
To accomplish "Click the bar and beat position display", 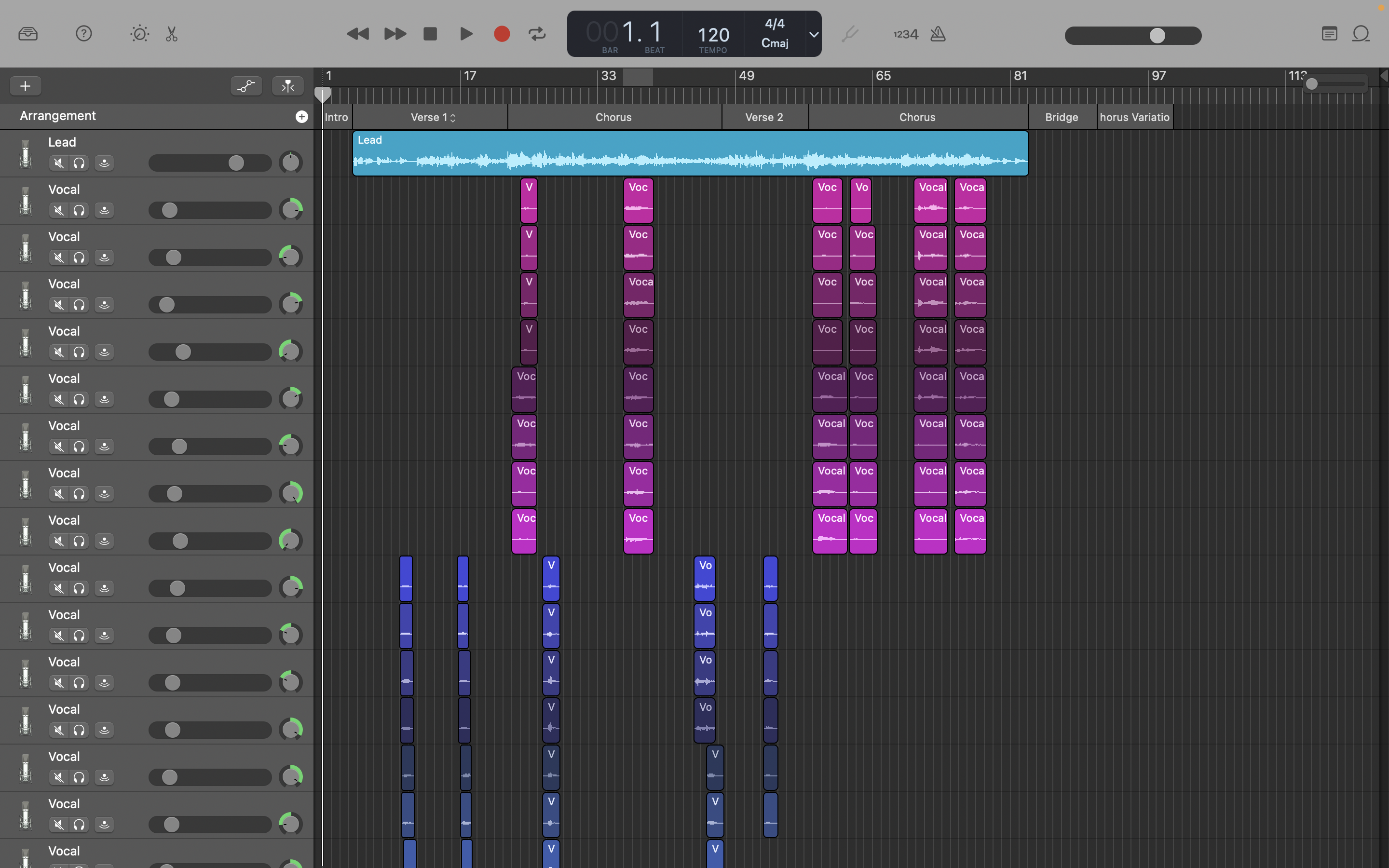I will pyautogui.click(x=625, y=33).
